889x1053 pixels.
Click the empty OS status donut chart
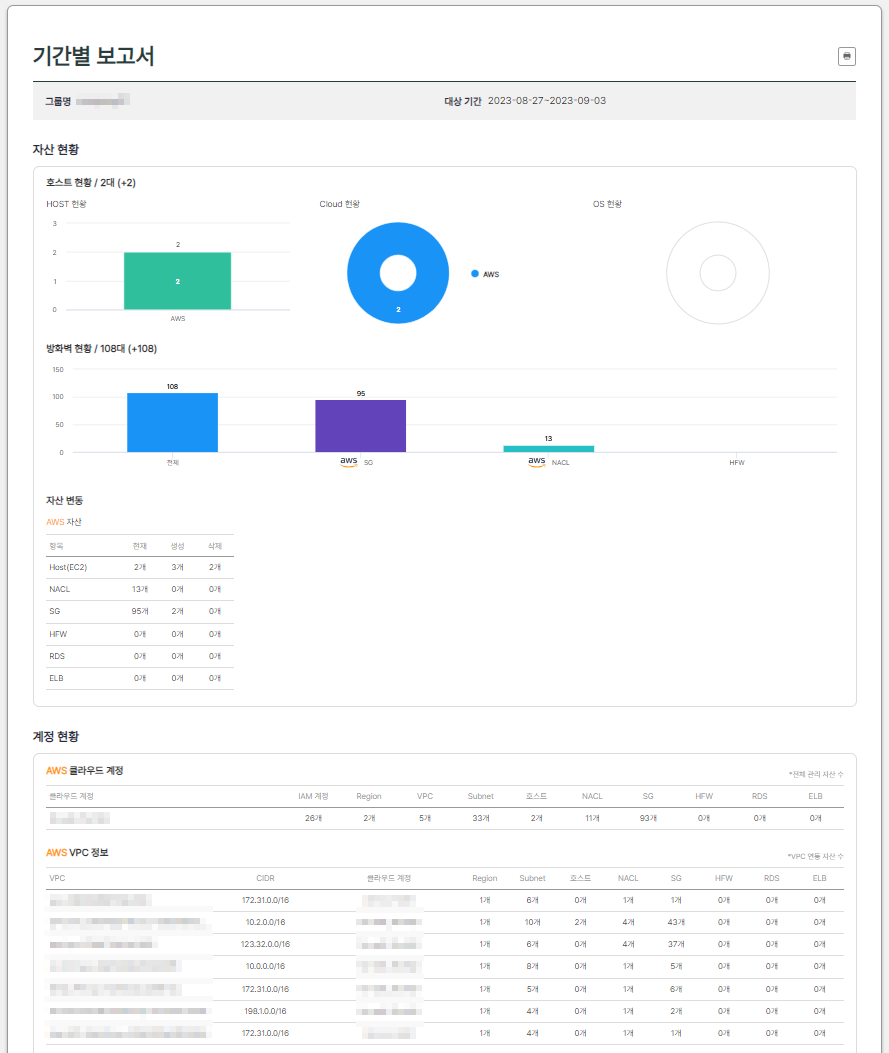718,273
